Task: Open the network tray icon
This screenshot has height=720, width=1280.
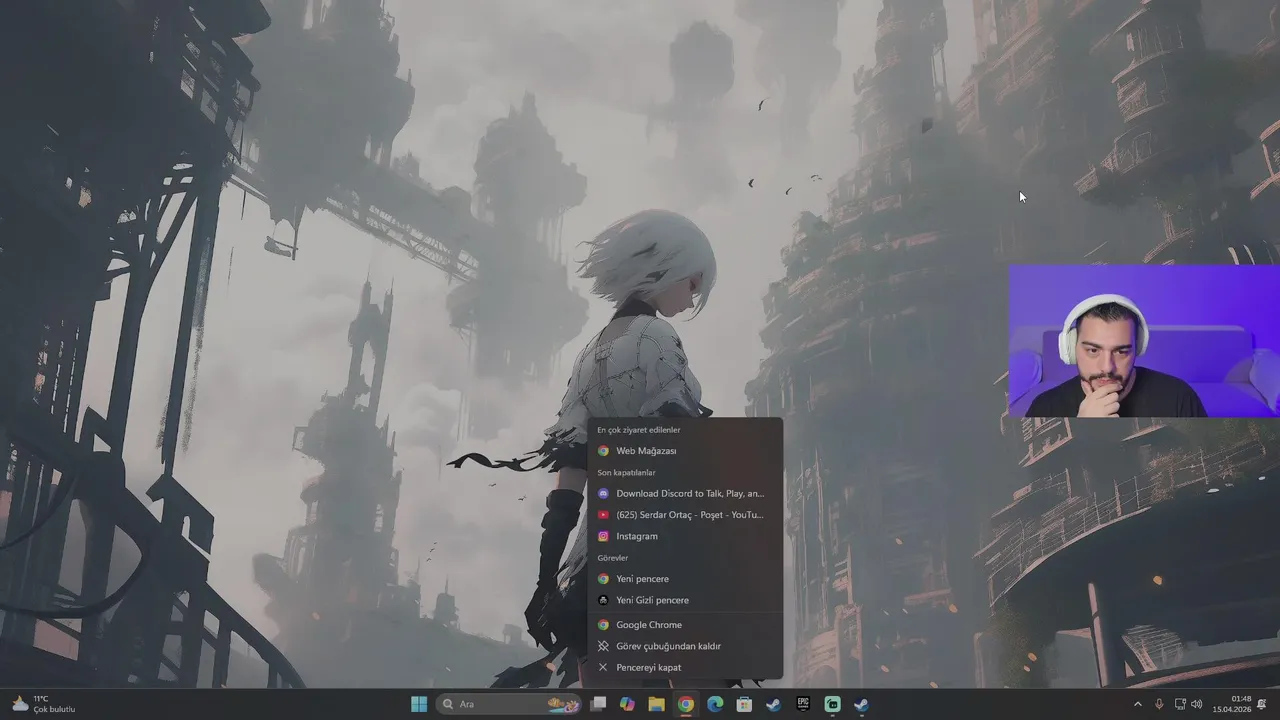Action: coord(1180,704)
